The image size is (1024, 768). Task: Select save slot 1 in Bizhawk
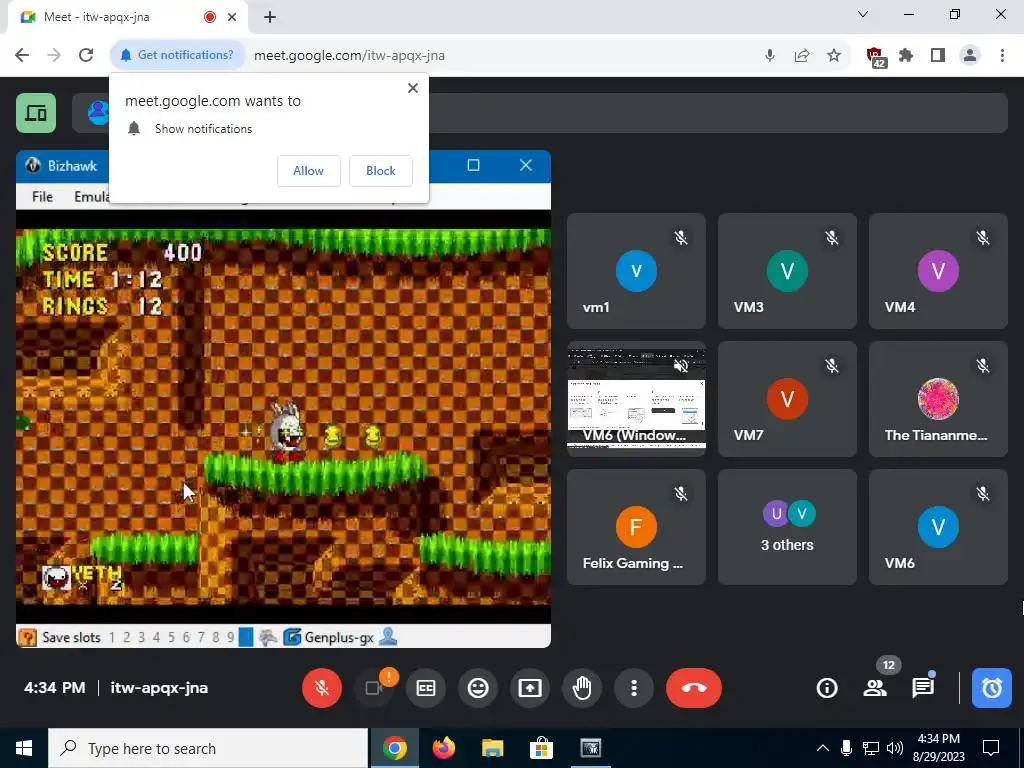(x=112, y=637)
